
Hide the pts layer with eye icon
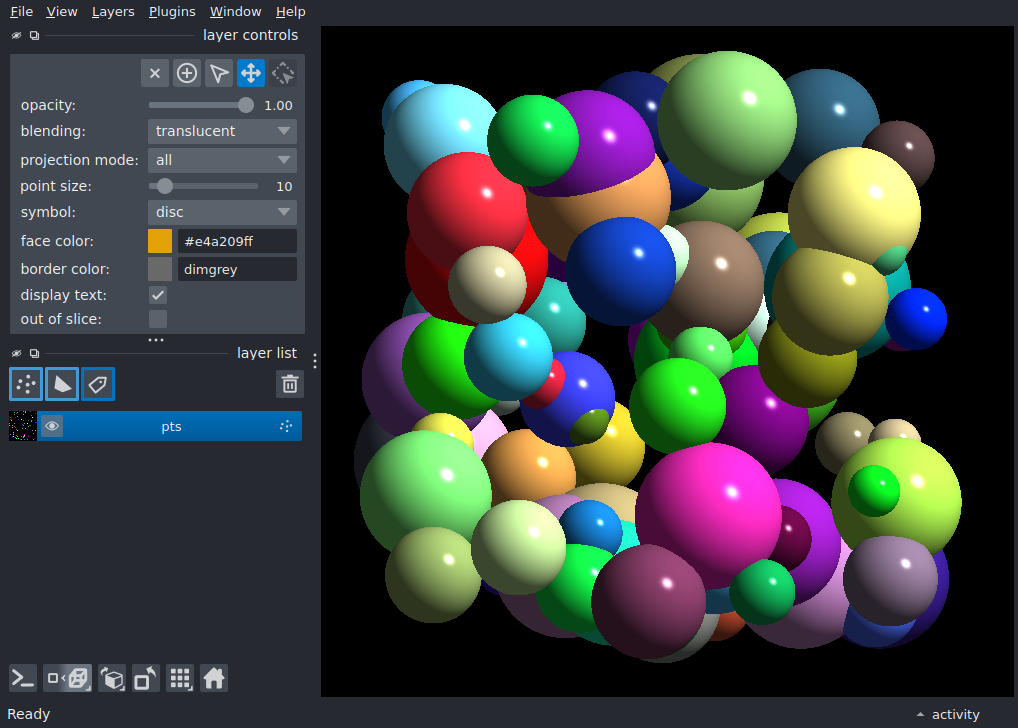coord(52,427)
